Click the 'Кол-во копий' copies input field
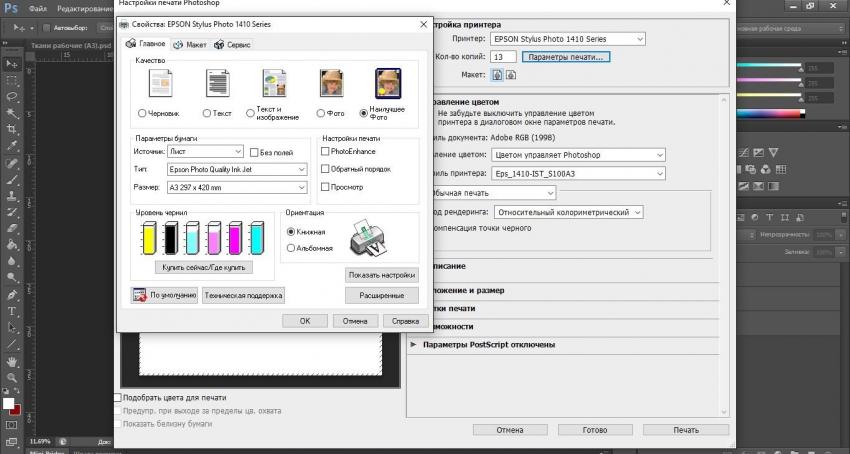The width and height of the screenshot is (850, 454). coord(503,57)
